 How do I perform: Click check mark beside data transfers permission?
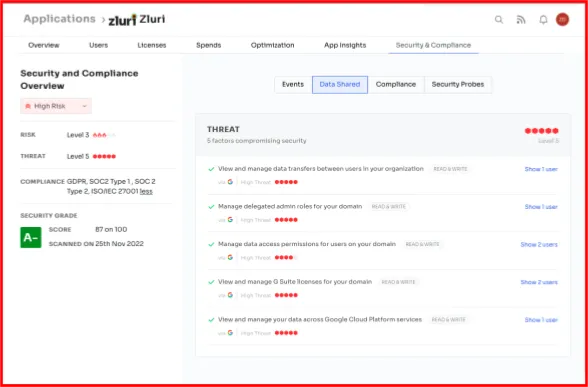click(211, 169)
